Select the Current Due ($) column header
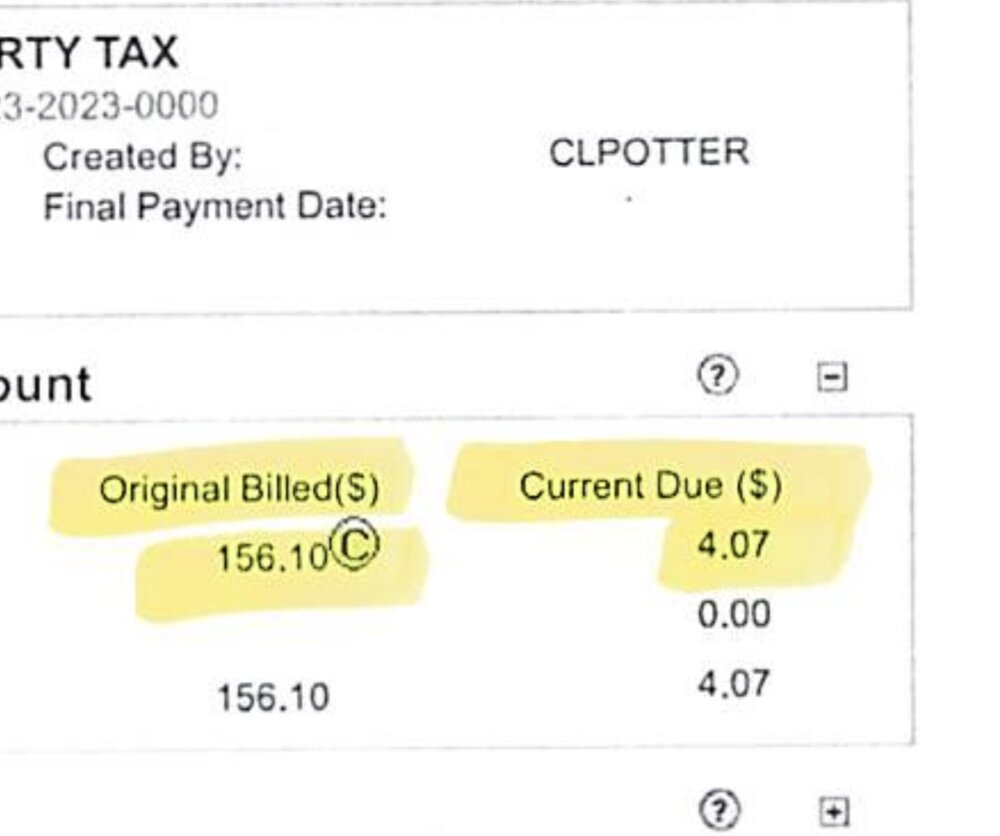Screen dimensions: 1000x836 point(650,486)
